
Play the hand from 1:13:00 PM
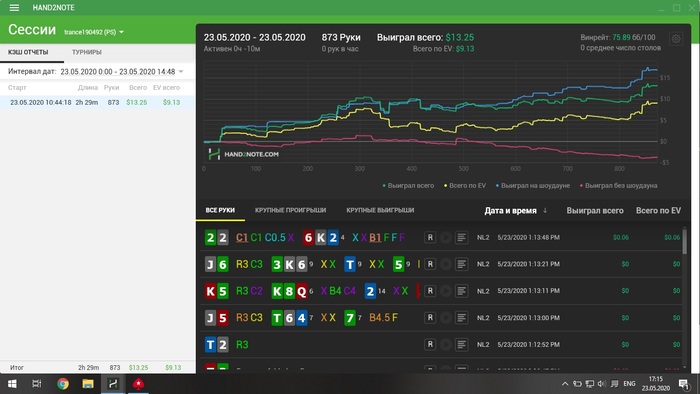[x=446, y=318]
